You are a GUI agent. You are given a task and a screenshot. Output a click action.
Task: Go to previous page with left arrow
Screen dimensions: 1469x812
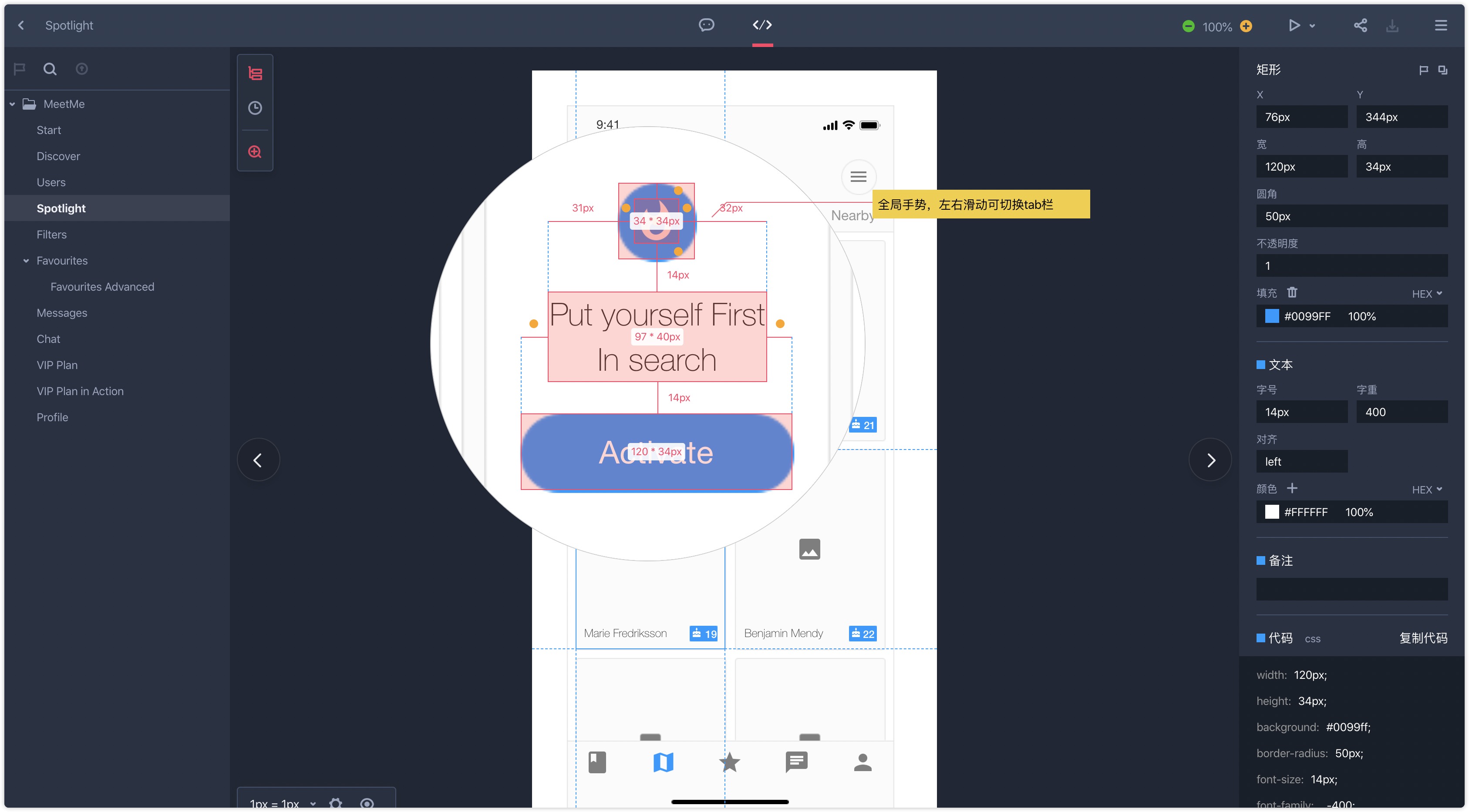pos(258,460)
